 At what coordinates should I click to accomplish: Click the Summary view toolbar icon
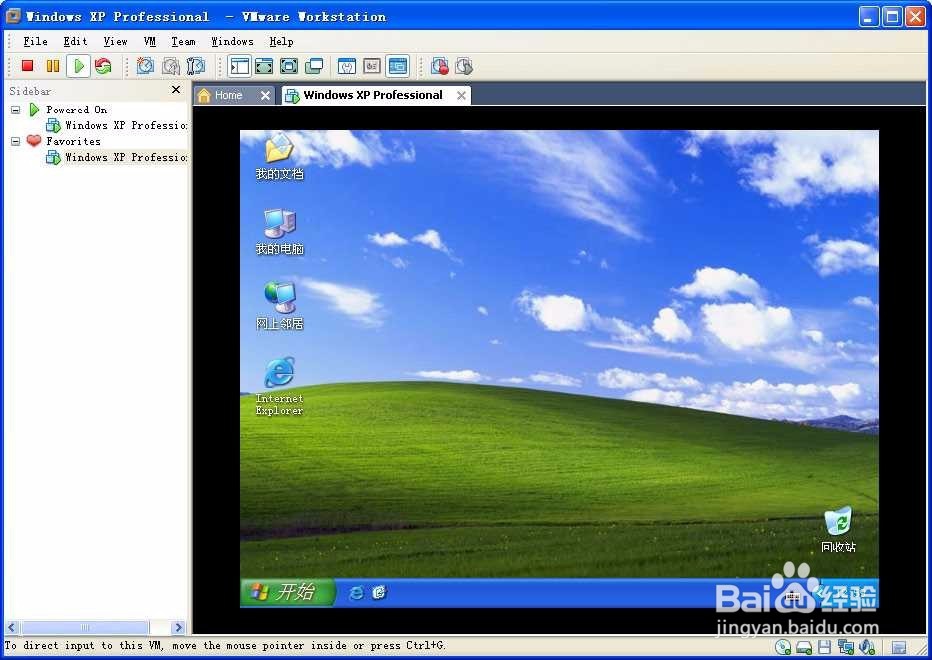click(x=347, y=66)
